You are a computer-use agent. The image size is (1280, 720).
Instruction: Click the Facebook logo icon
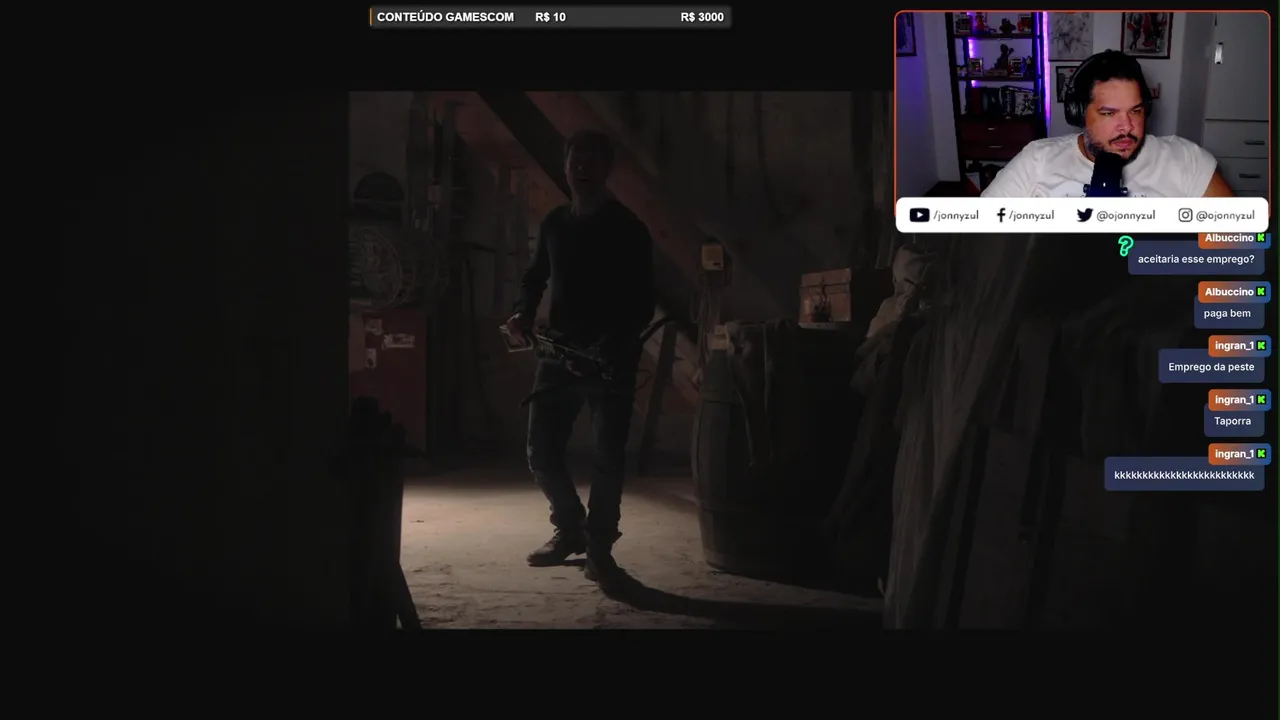(1001, 215)
